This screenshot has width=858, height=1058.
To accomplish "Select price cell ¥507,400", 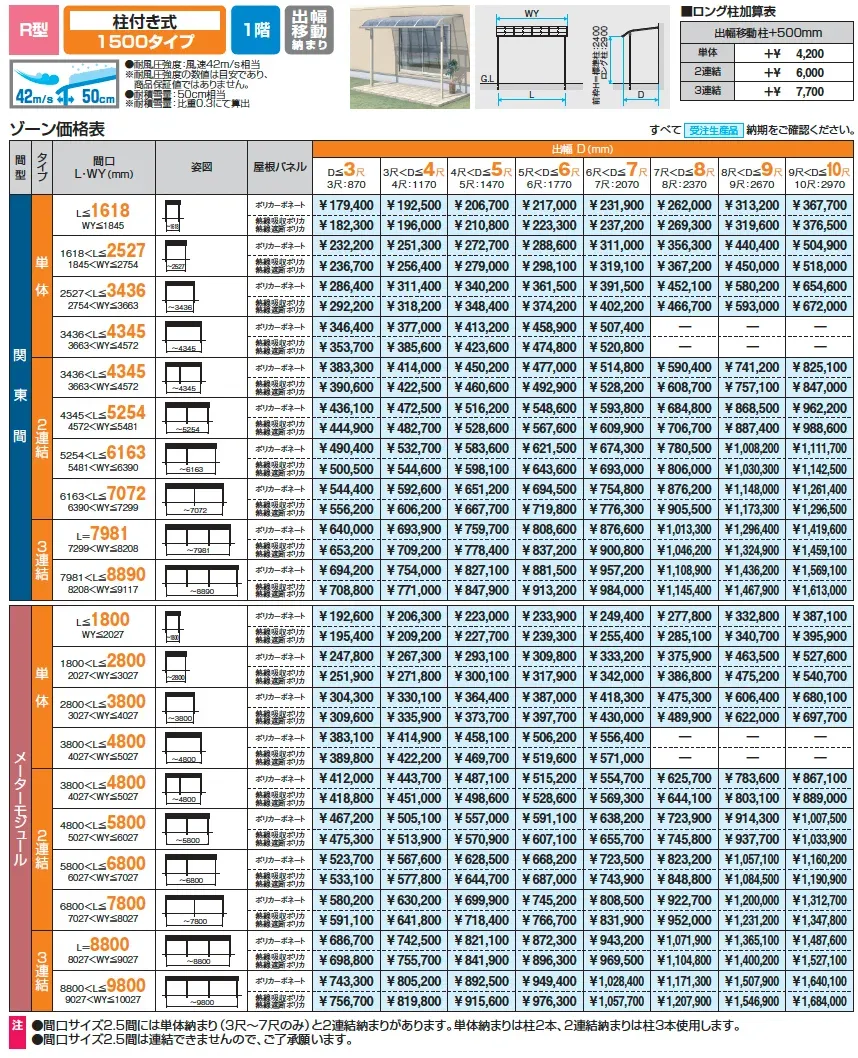I will tap(617, 327).
